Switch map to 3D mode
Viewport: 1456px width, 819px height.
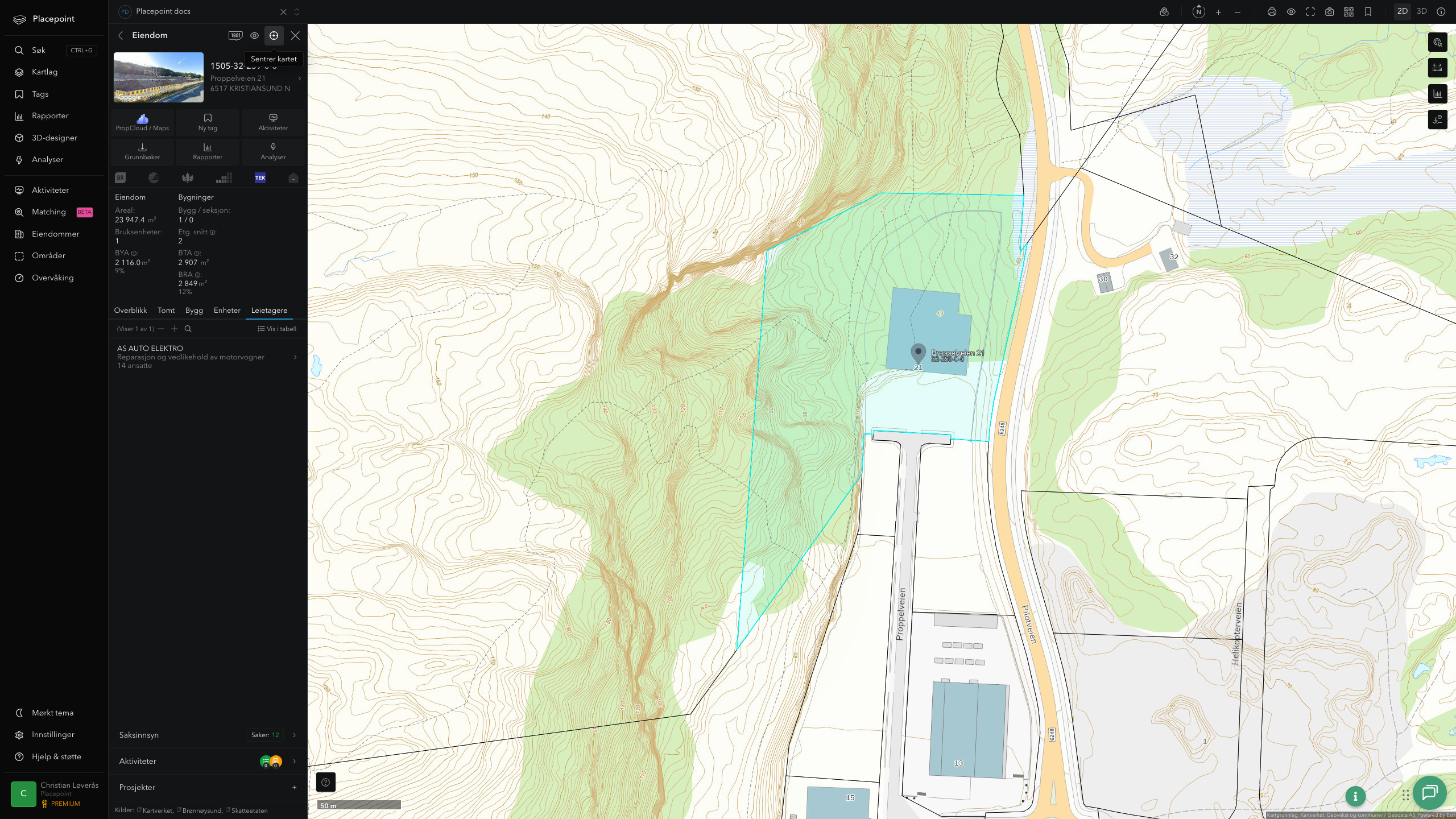tap(1421, 11)
